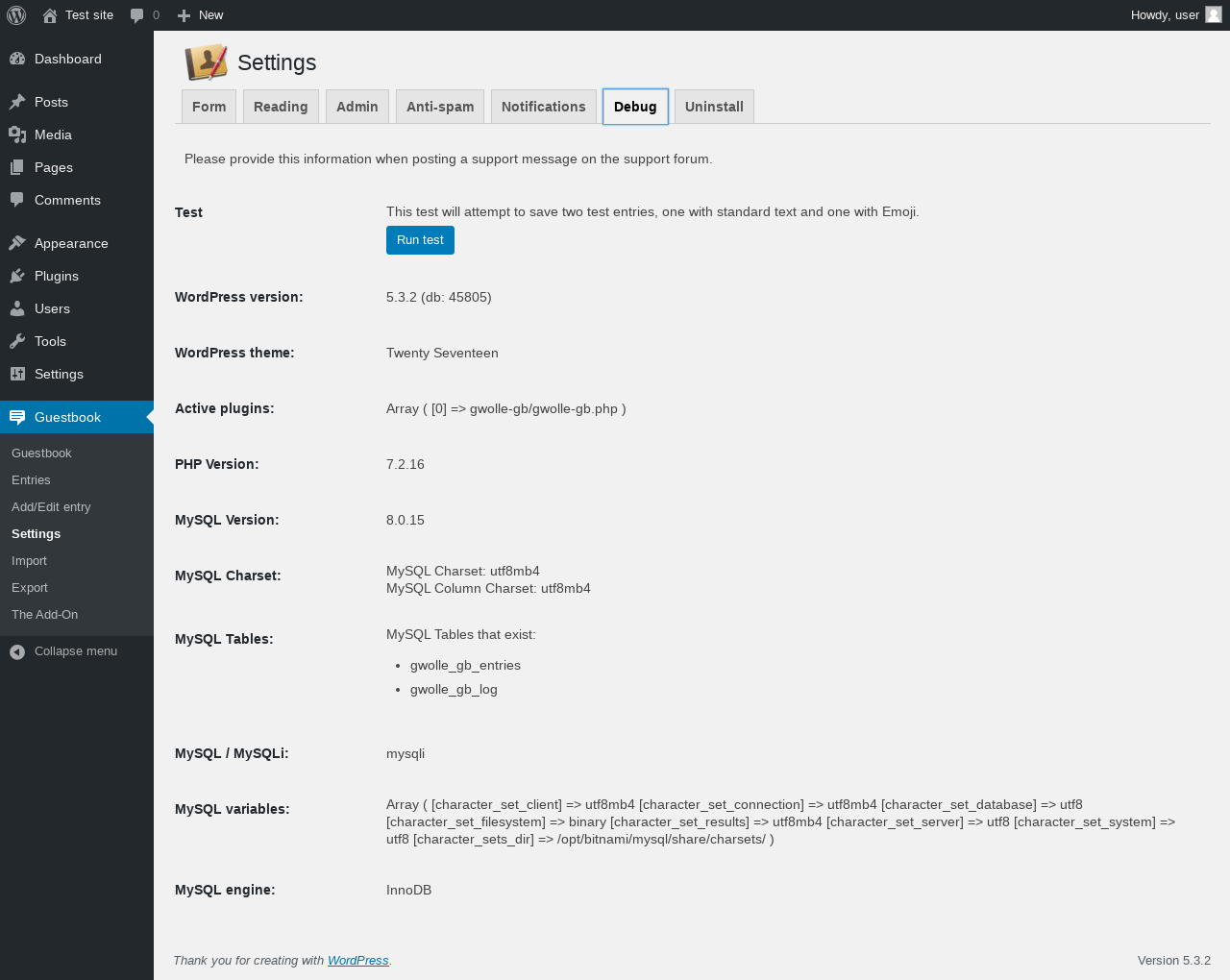Open the Reading tab

(x=281, y=107)
